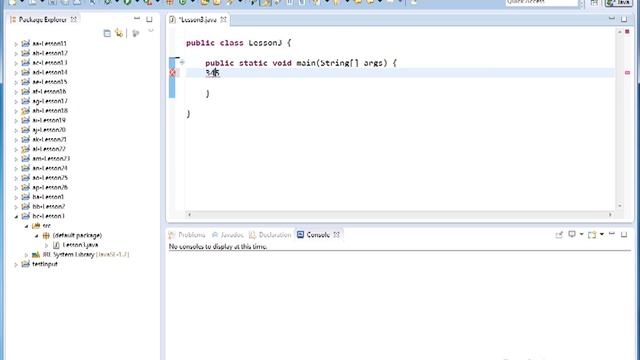Click the focus-on-task icon in Package Explorer toolbar
Image resolution: width=640 pixels, height=360 pixels.
[x=136, y=33]
